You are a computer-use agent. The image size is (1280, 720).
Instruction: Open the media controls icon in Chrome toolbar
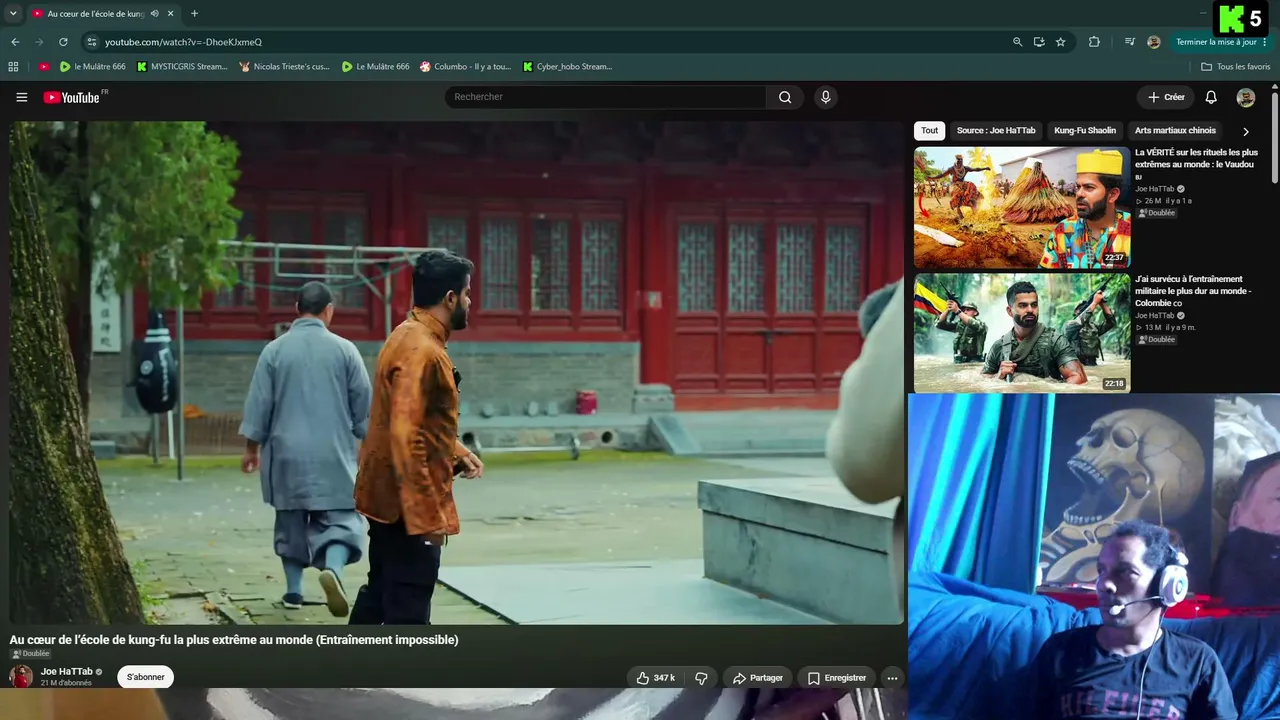point(1130,42)
